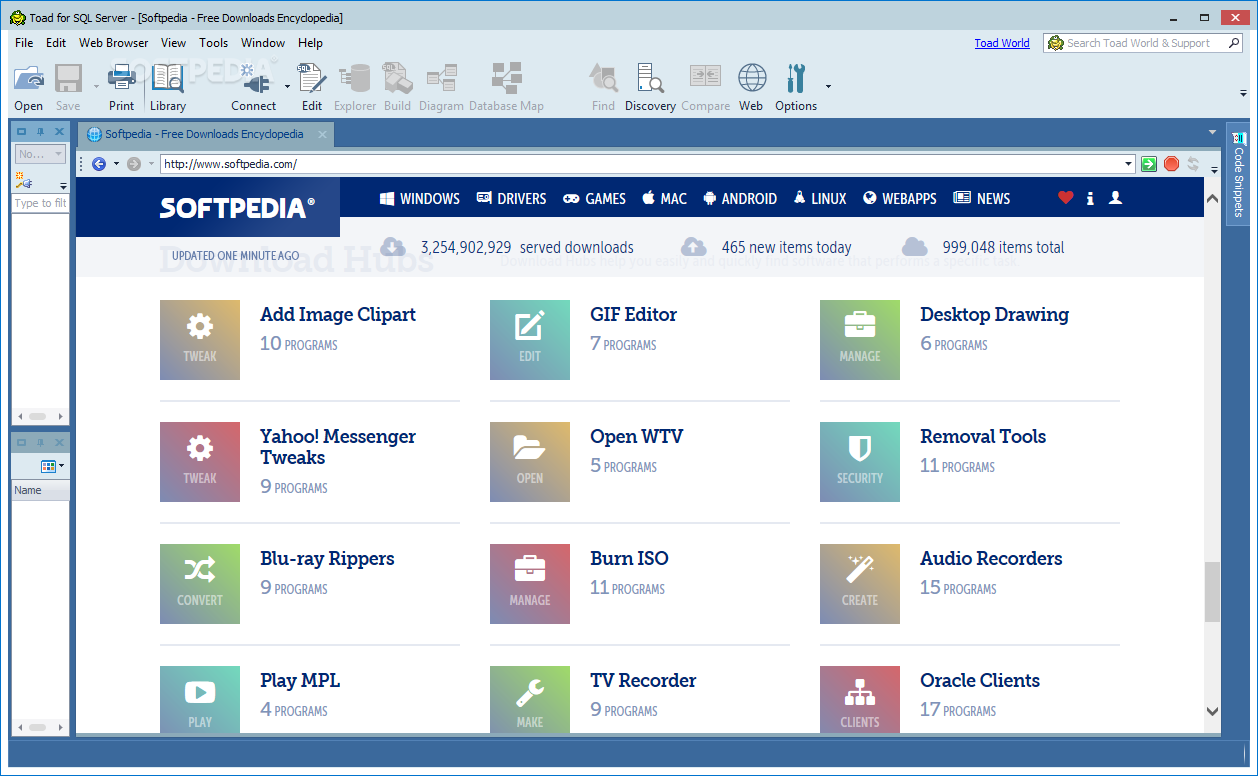The height and width of the screenshot is (776, 1258).
Task: Open the Toad World link
Action: coord(1001,43)
